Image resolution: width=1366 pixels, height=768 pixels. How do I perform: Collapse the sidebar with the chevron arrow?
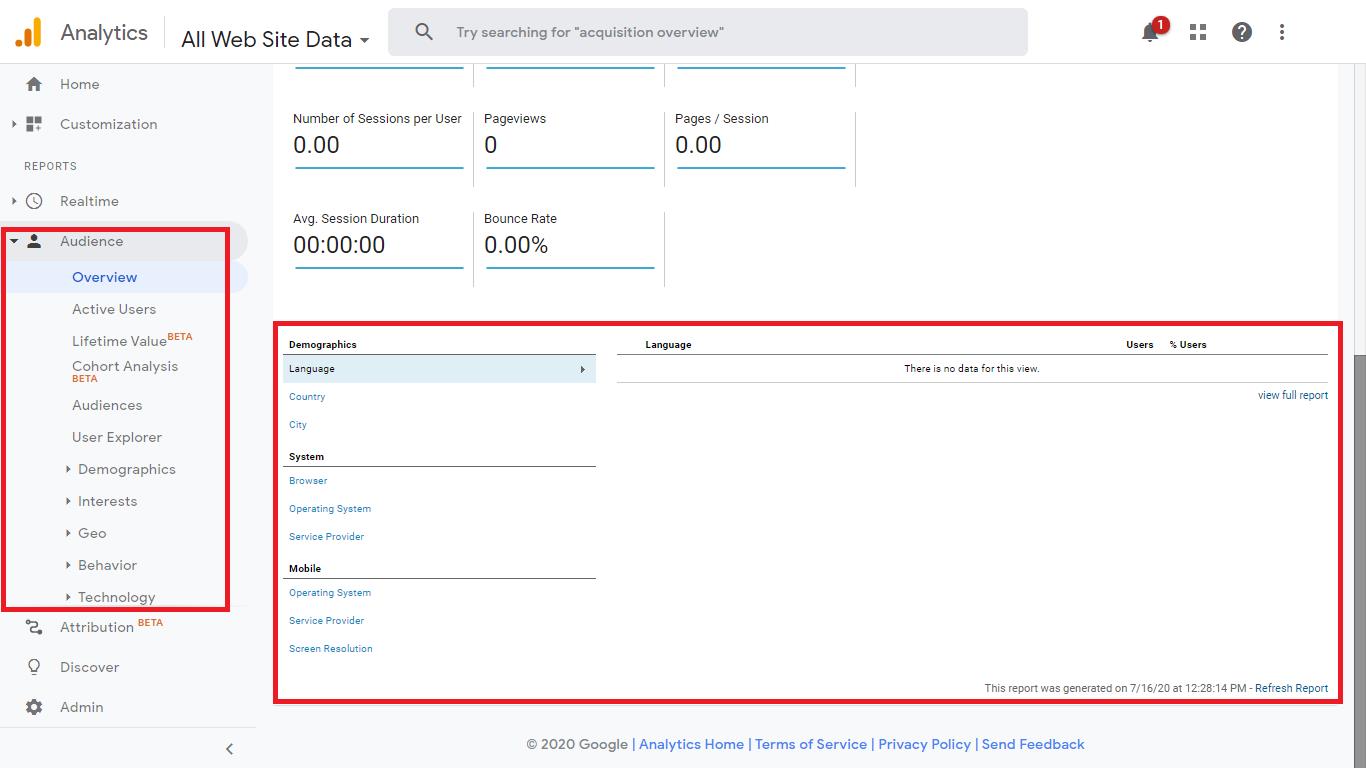[229, 748]
